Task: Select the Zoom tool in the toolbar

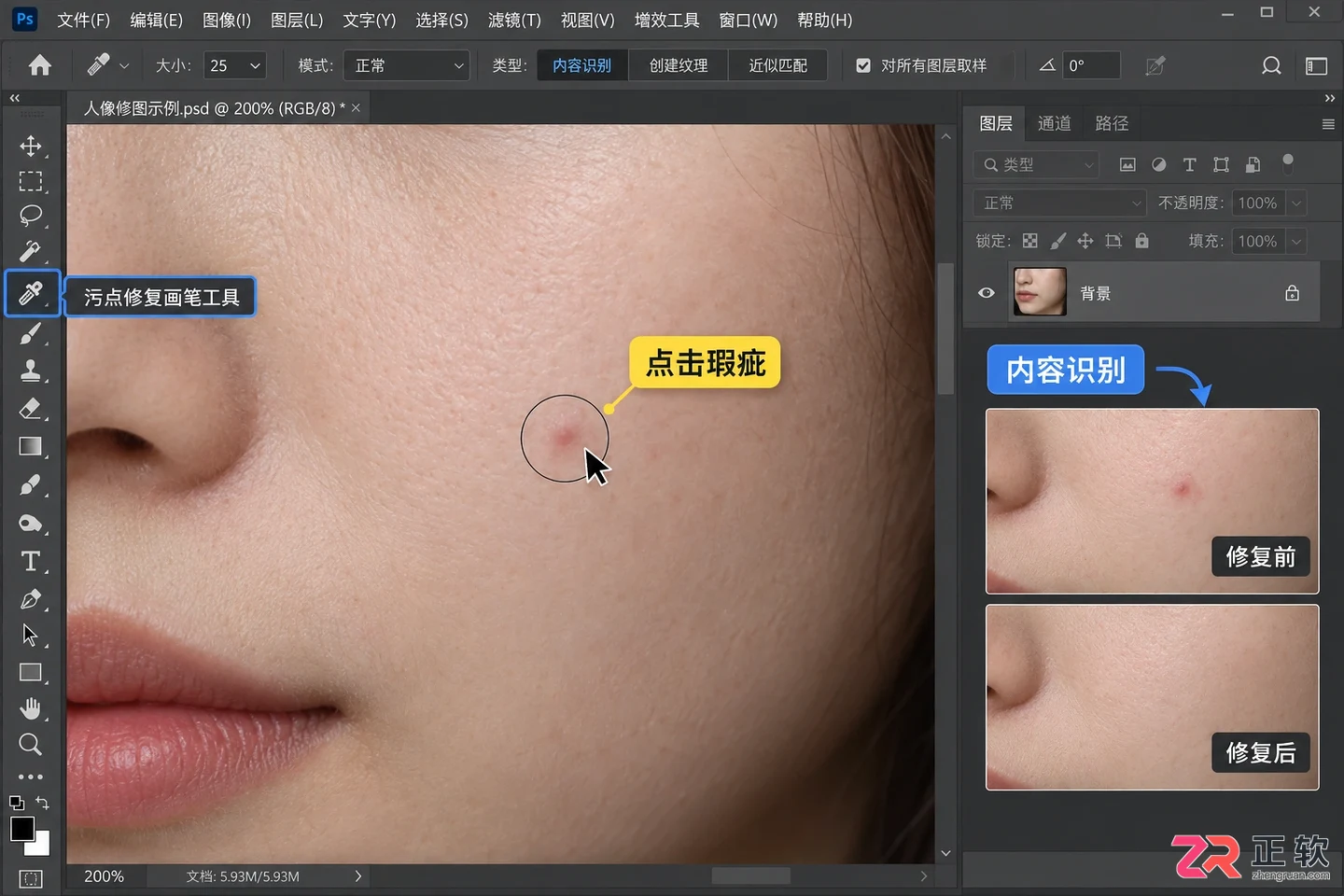Action: [x=31, y=745]
